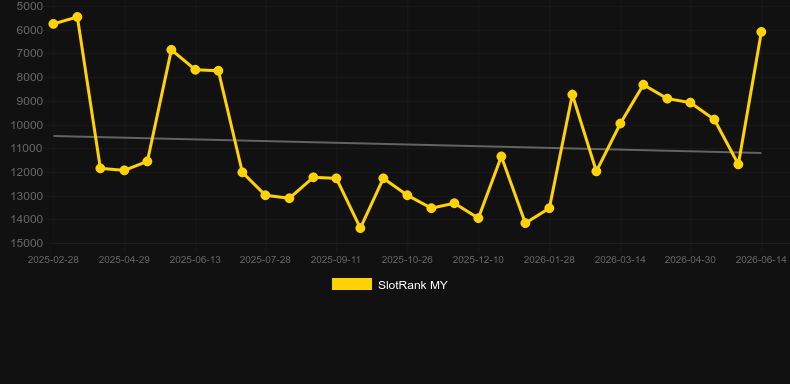Click the 2025-04-29 x-axis date label
Image resolution: width=790 pixels, height=384 pixels.
(x=124, y=260)
